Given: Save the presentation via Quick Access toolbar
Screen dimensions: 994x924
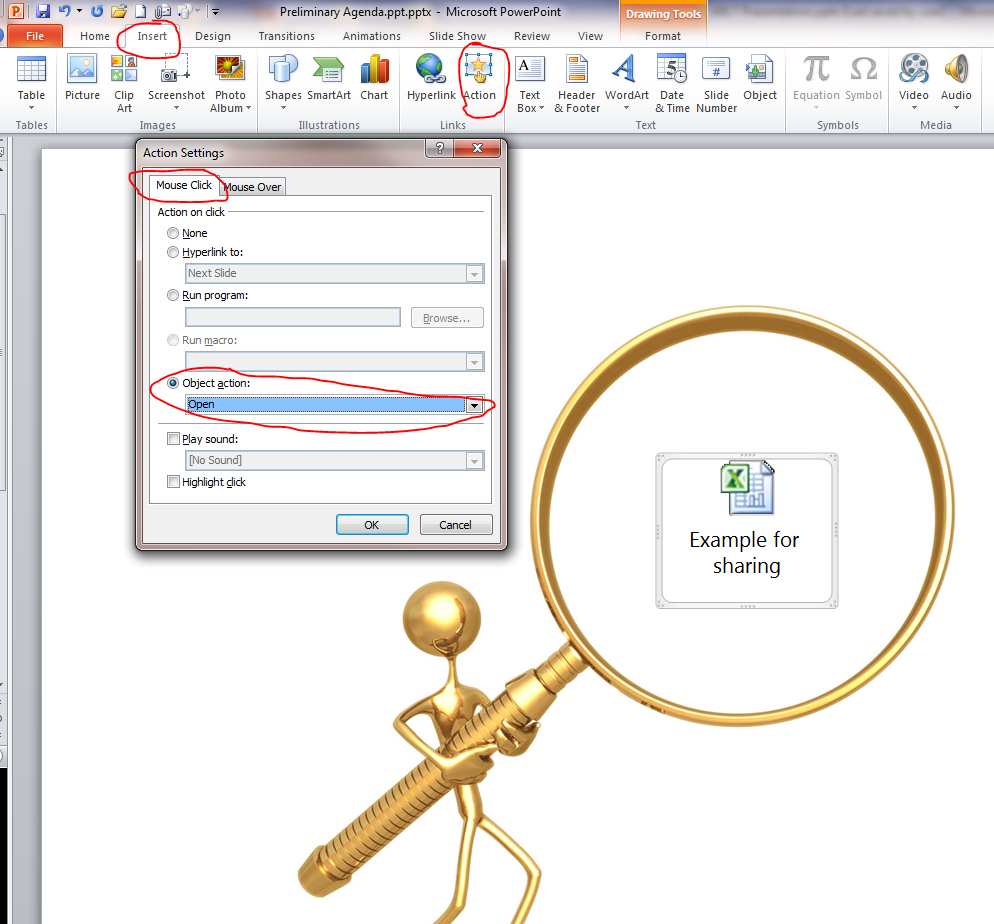Looking at the screenshot, I should (42, 10).
